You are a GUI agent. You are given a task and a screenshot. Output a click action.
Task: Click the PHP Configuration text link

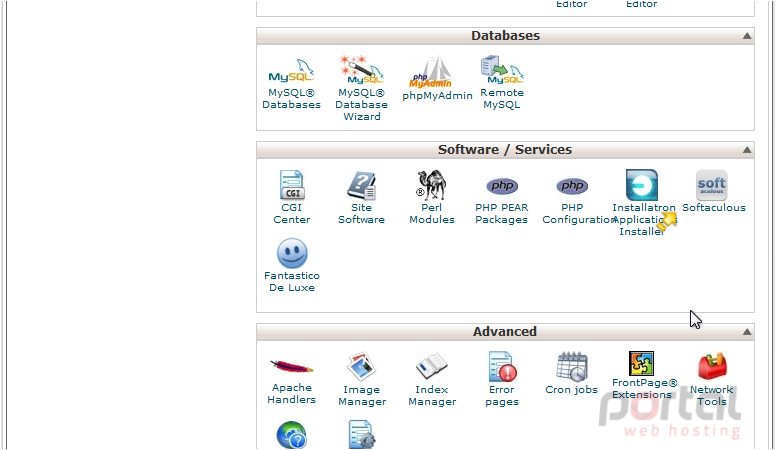578,213
